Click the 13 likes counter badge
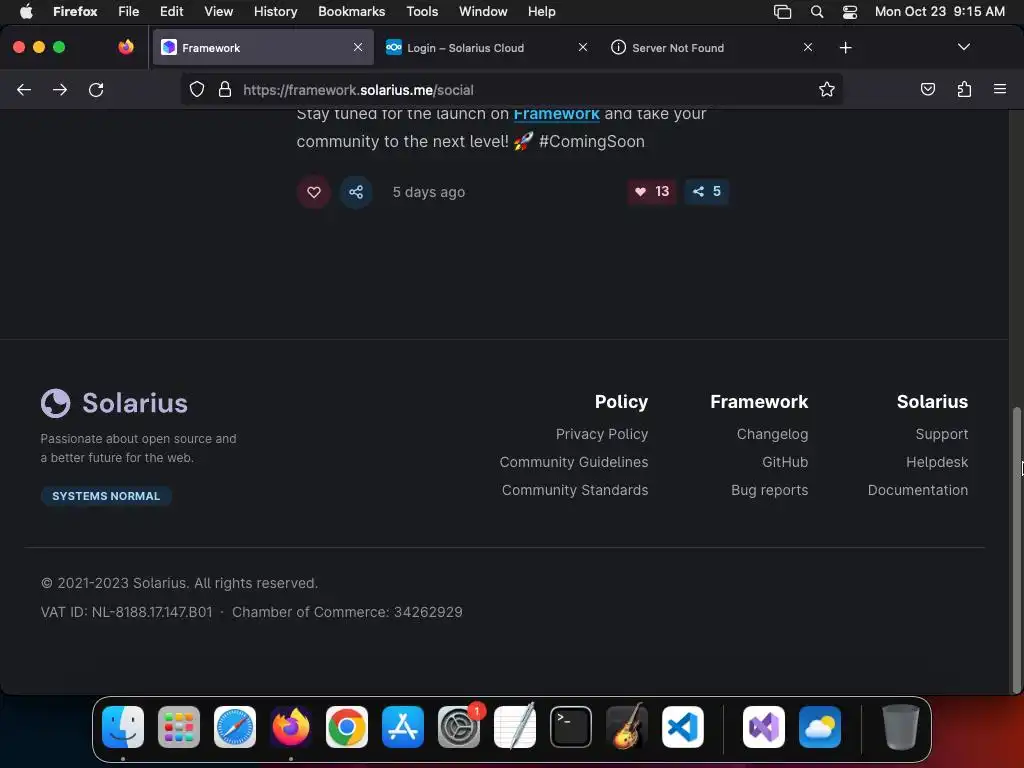 click(x=652, y=191)
